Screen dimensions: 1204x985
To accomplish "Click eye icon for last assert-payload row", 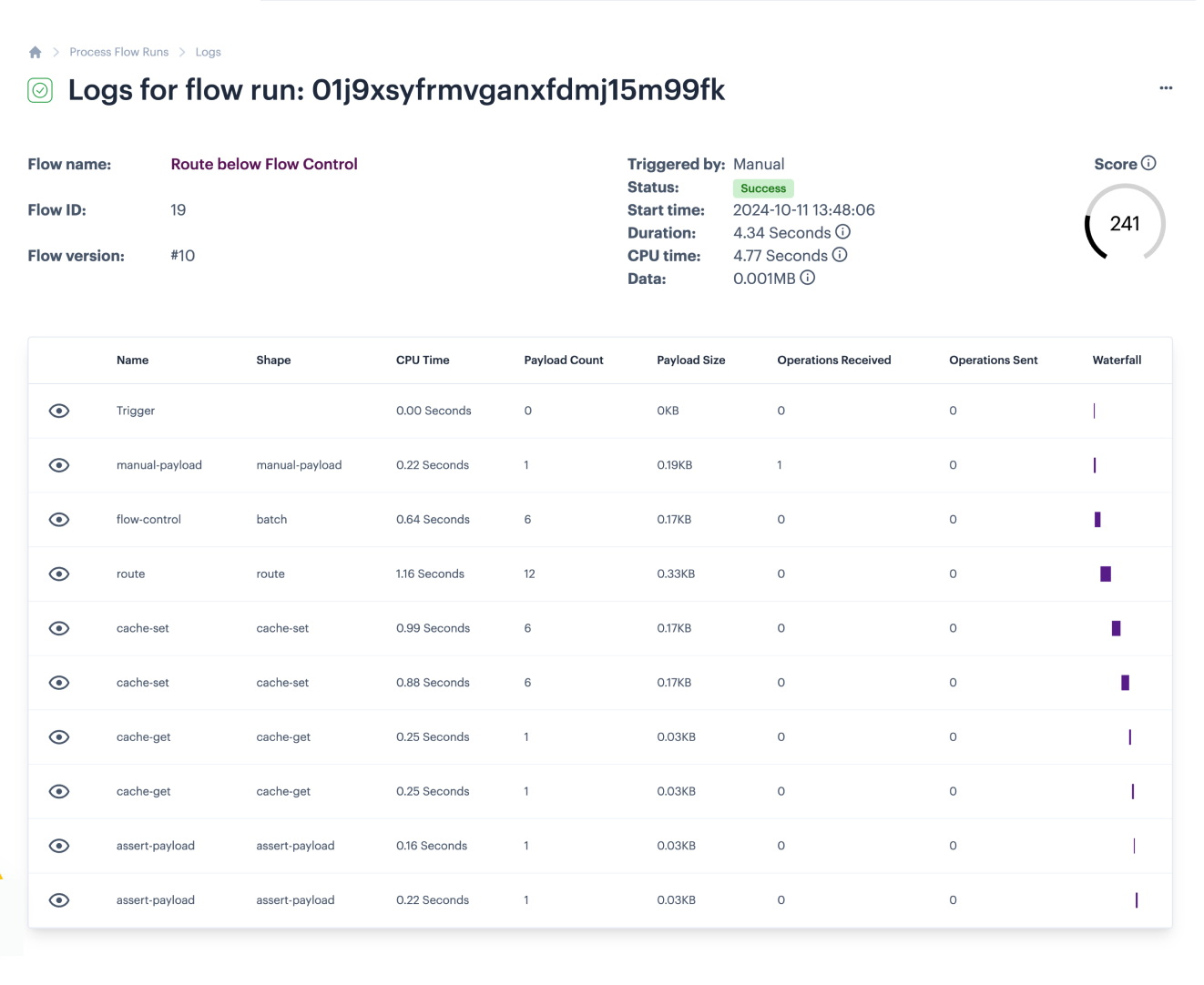I will click(59, 900).
